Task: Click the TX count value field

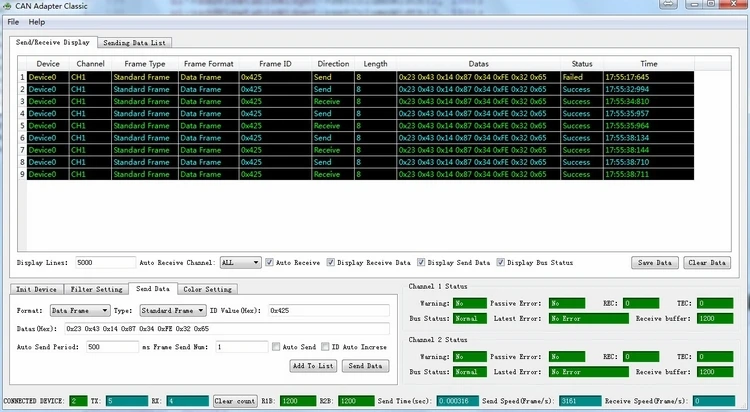Action: coord(127,401)
